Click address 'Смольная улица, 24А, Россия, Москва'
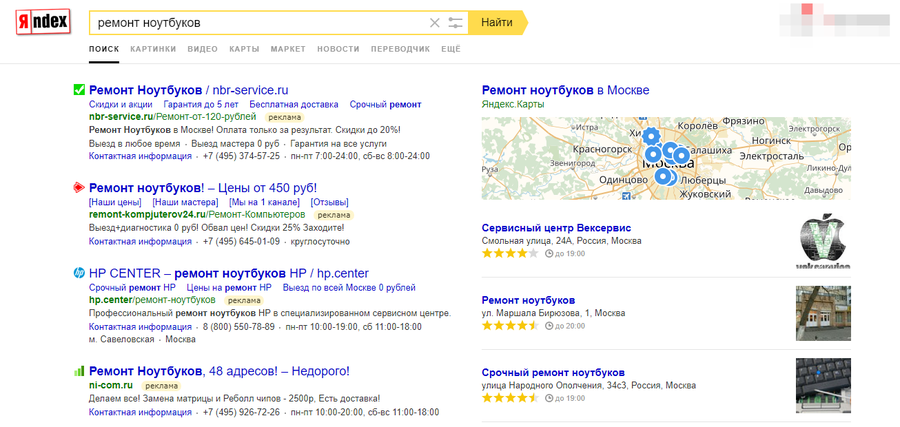Viewport: 900px width, 427px height. coord(561,241)
